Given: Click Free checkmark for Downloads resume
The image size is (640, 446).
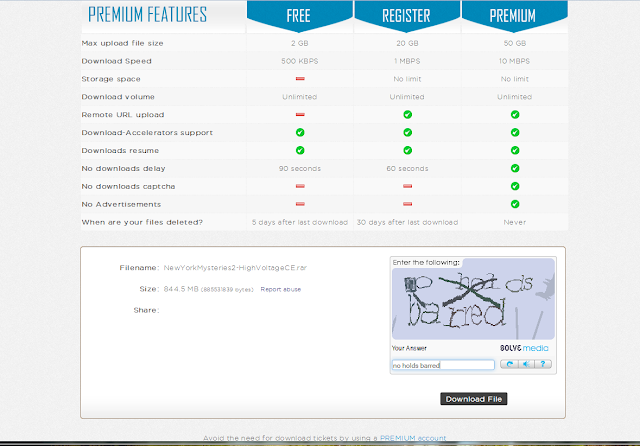Looking at the screenshot, I should pos(300,151).
